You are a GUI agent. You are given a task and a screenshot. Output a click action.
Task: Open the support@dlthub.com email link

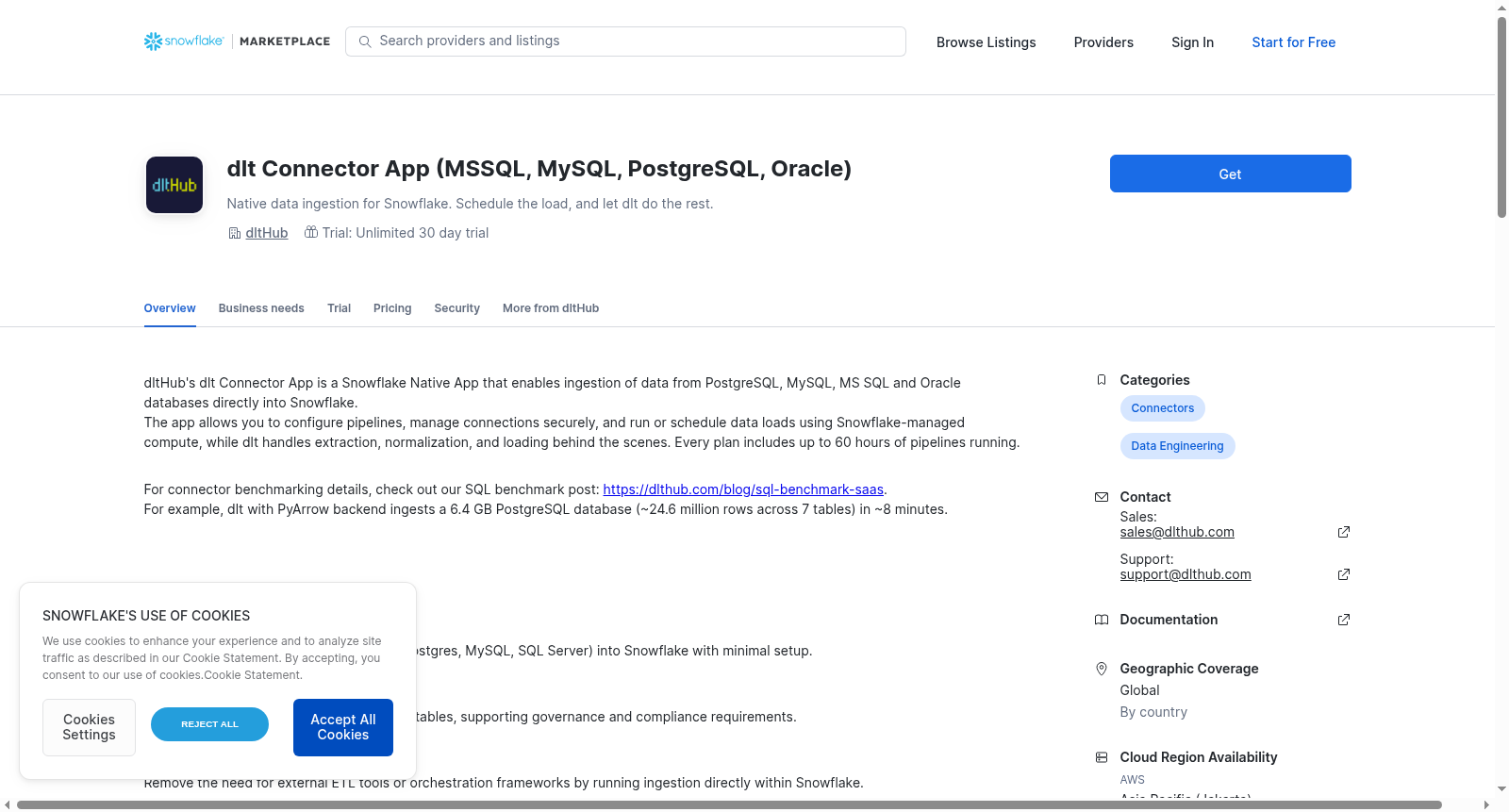tap(1186, 574)
